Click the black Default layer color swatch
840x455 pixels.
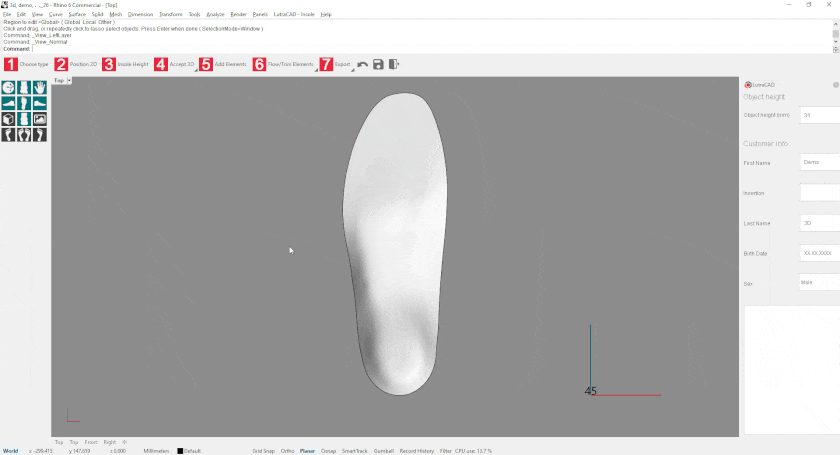[x=180, y=451]
